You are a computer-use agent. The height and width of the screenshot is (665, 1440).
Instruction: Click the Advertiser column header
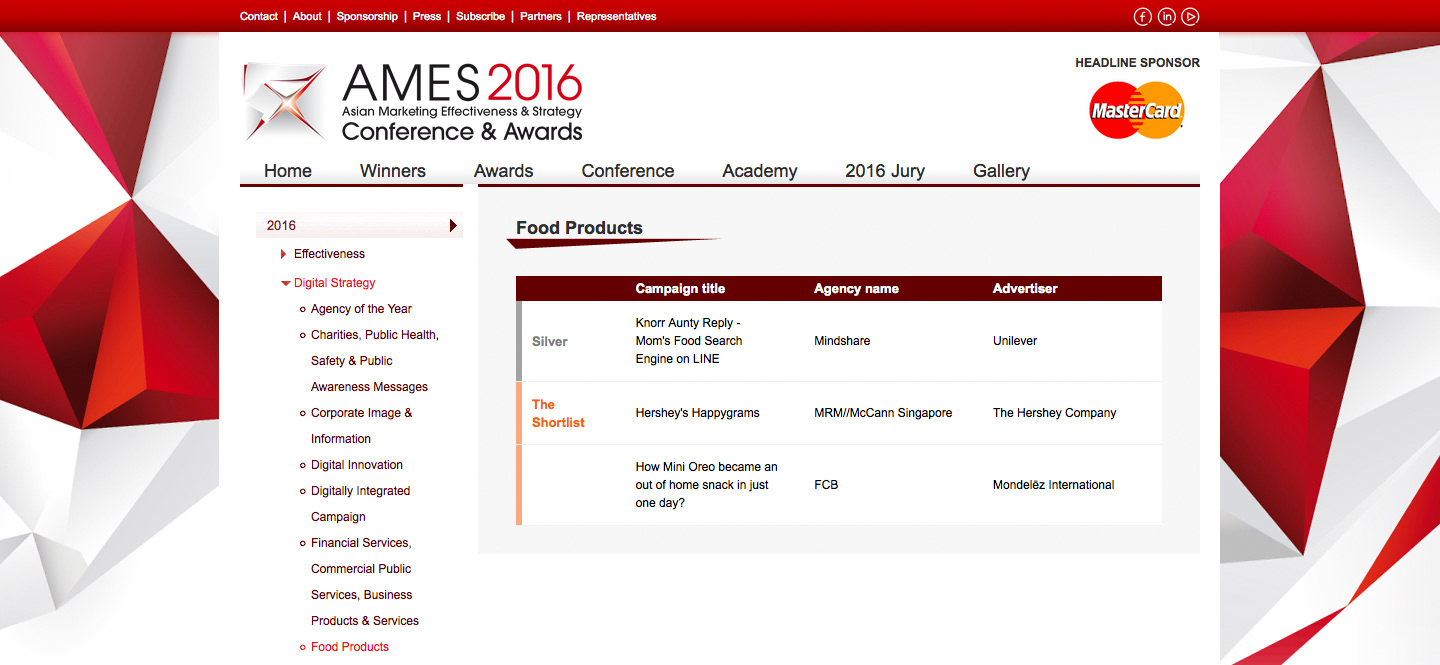[1025, 288]
